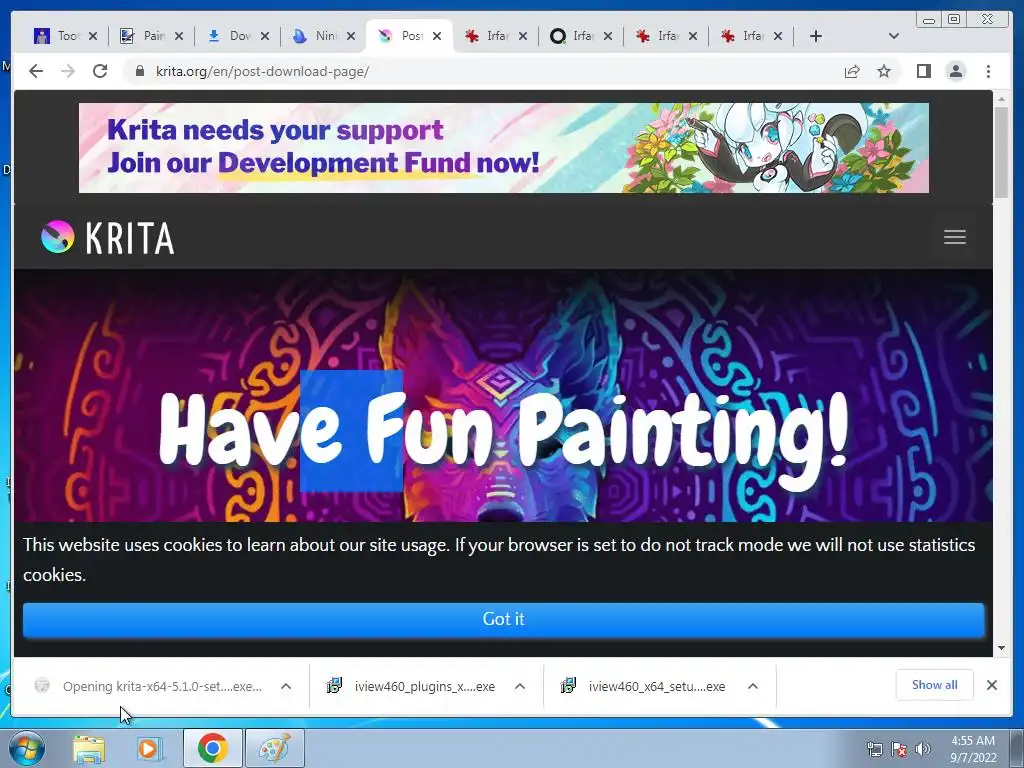Open the Paint taskbar icon
1024x768 pixels.
point(275,748)
